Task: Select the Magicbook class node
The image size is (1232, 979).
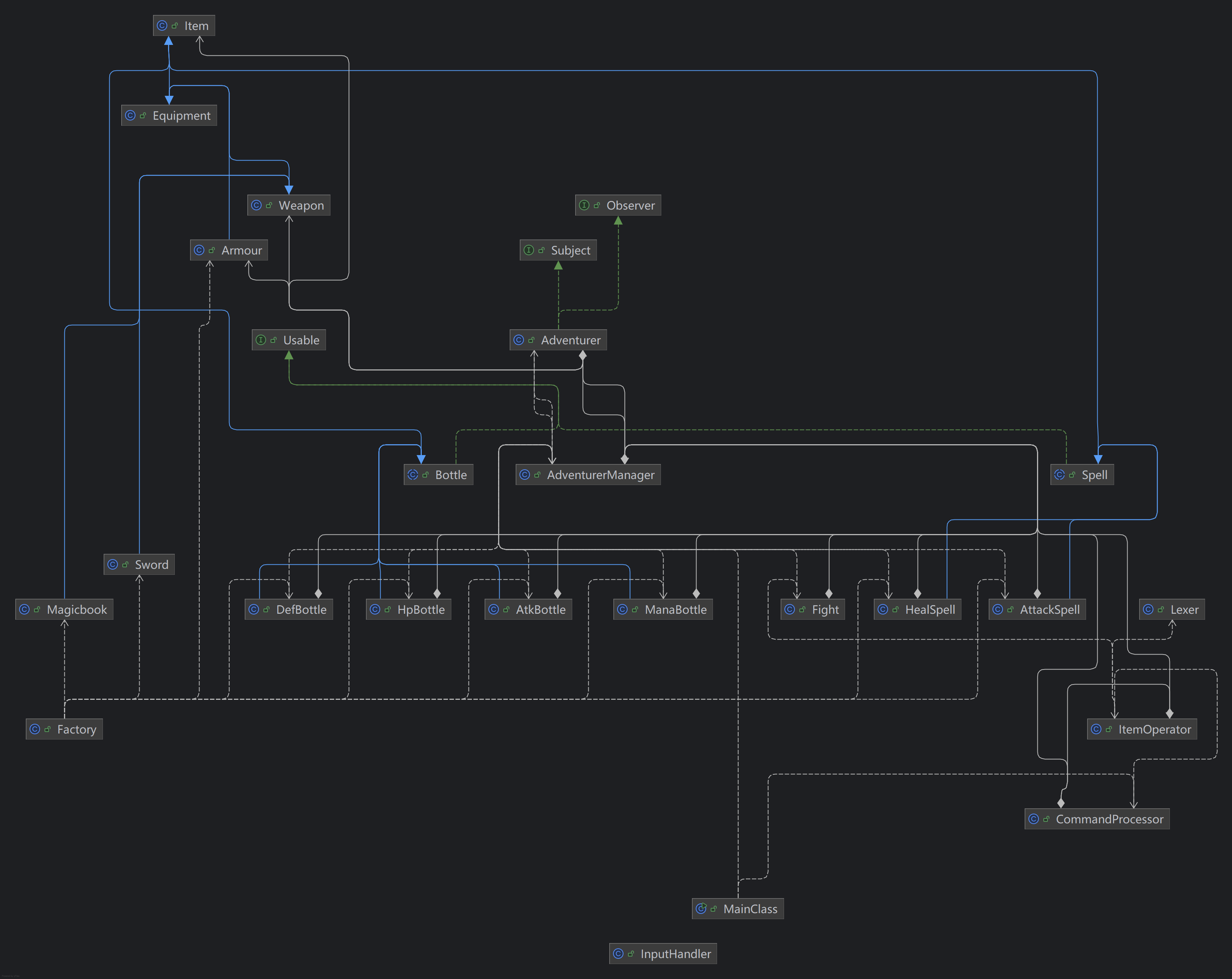Action: (64, 609)
